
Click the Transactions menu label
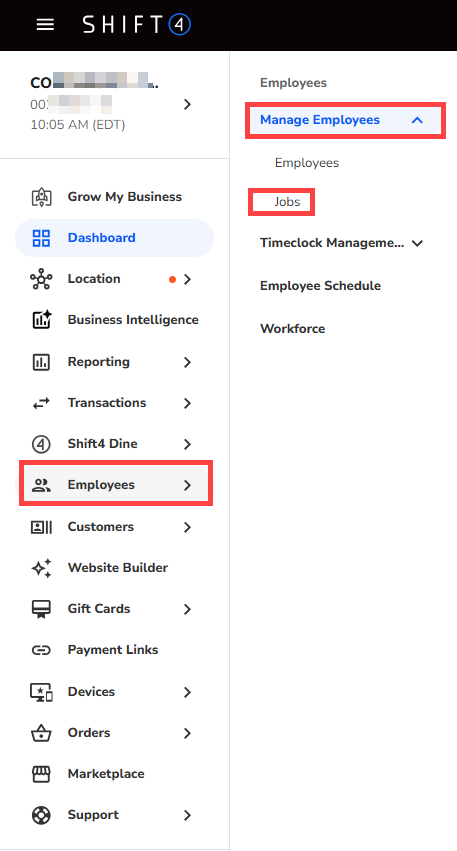point(107,403)
